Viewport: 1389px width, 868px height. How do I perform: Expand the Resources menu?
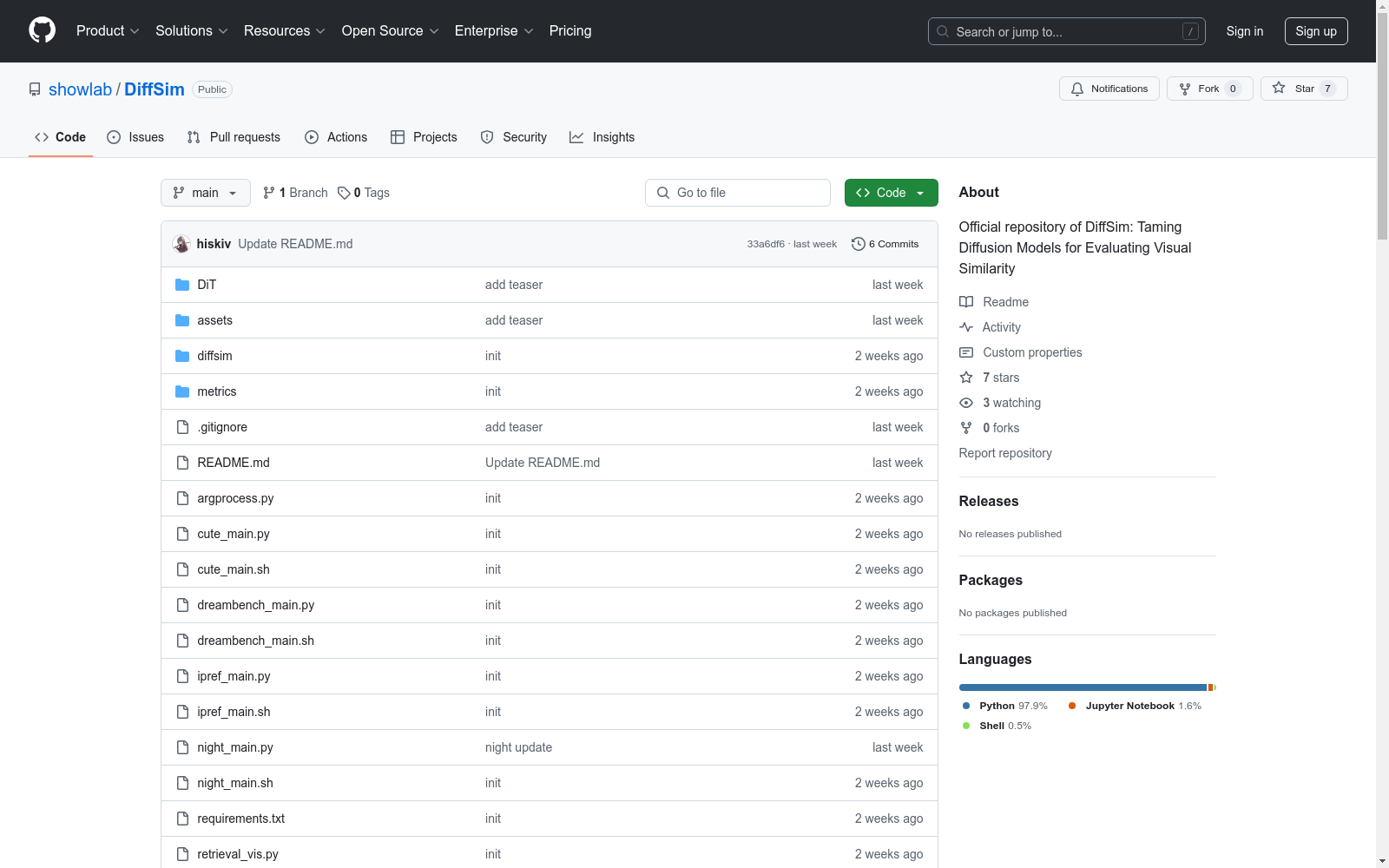285,30
